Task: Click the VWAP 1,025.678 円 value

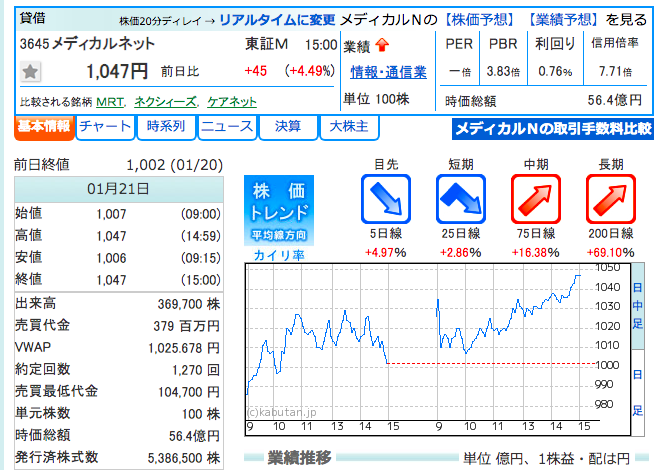Action: tap(184, 348)
